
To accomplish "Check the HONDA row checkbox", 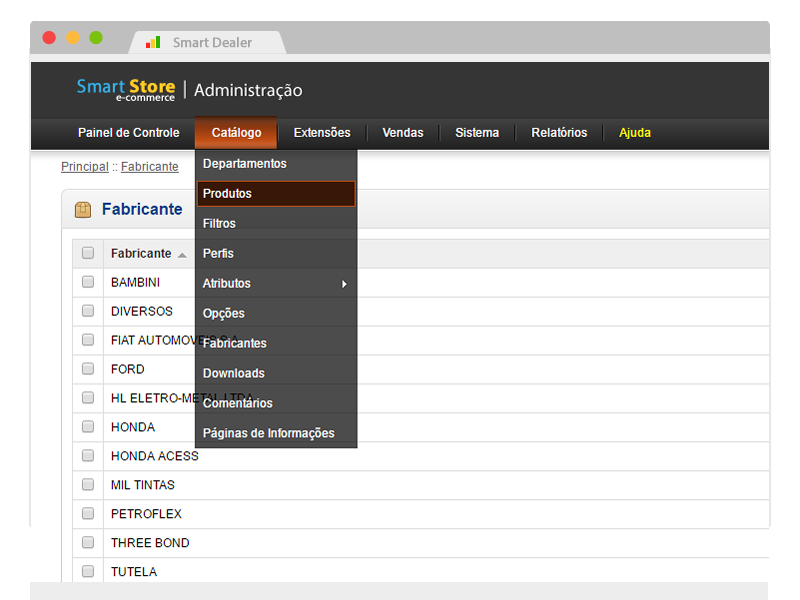I will coord(88,426).
